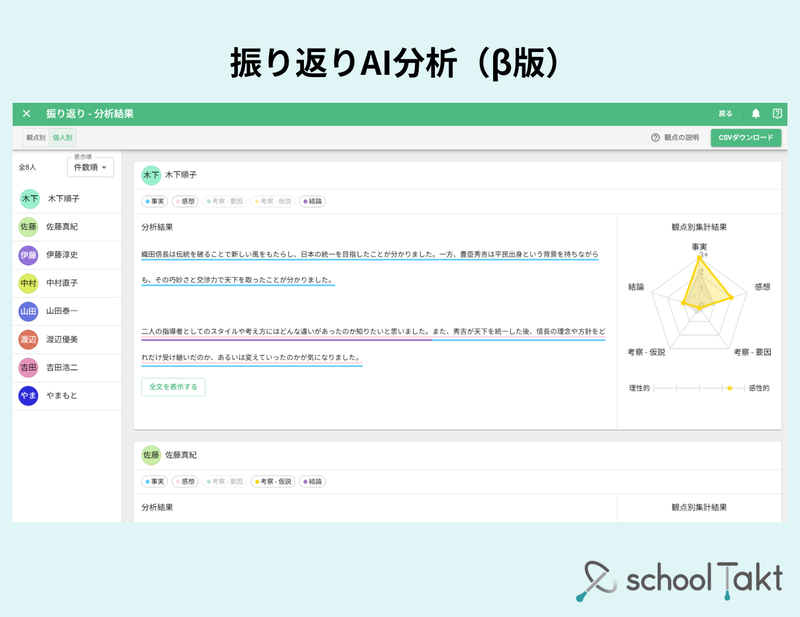The image size is (800, 617).
Task: Toggle the 結論 badge for 木下順子
Action: [x=313, y=200]
